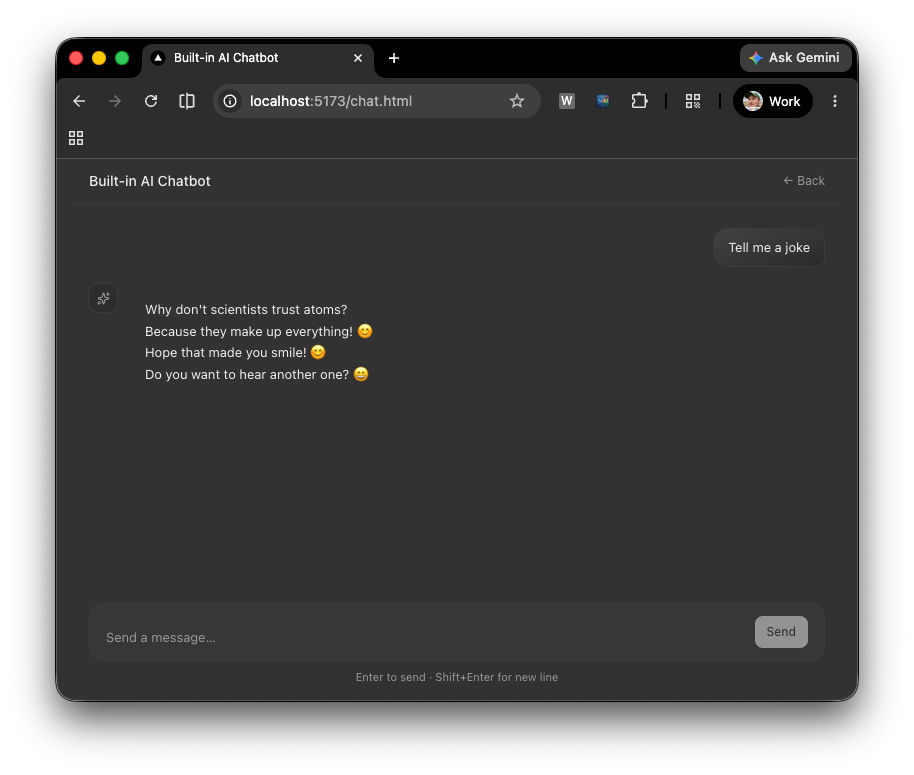Open the split view side panel icon
Viewport: 914px width, 775px height.
point(187,101)
